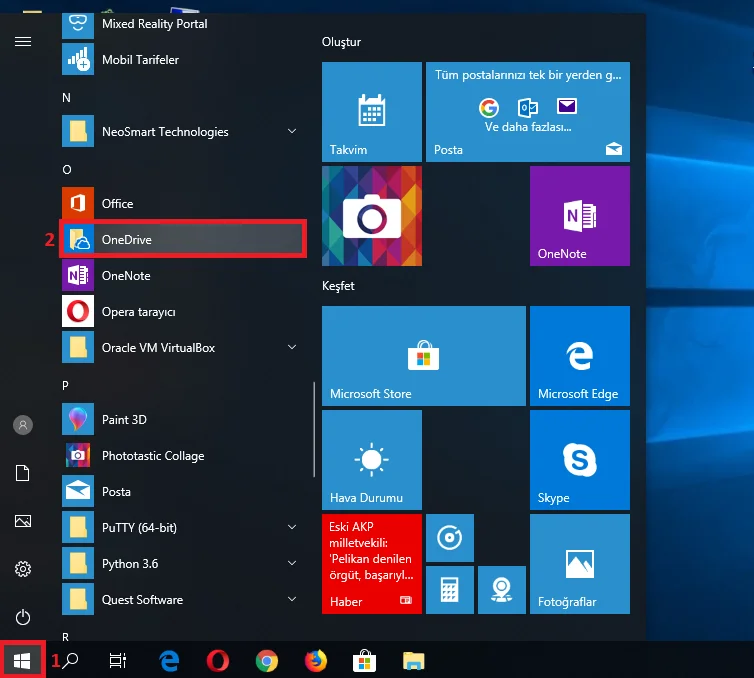Launch Chrome from the taskbar
The height and width of the screenshot is (678, 754).
[266, 661]
